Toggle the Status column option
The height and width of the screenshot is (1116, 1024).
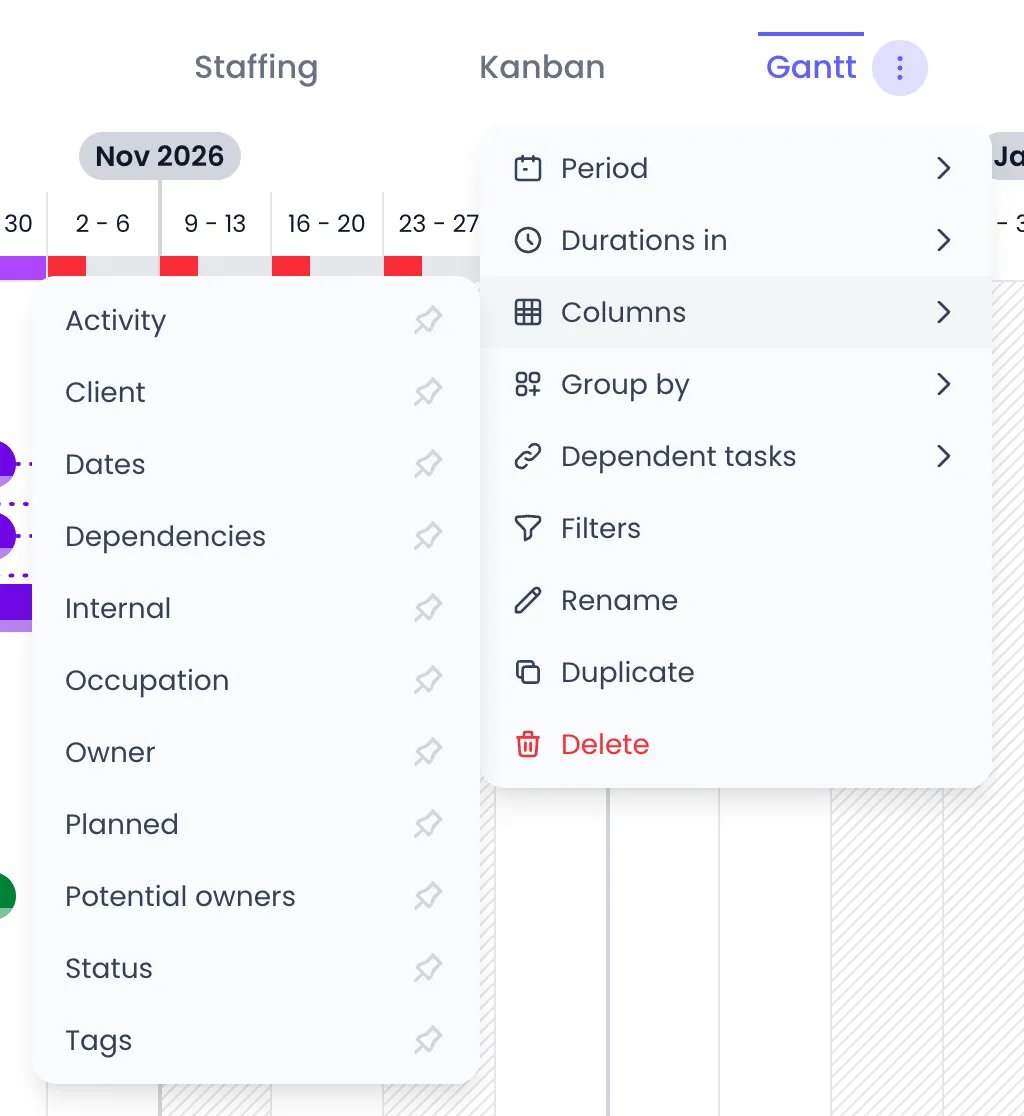[x=255, y=968]
